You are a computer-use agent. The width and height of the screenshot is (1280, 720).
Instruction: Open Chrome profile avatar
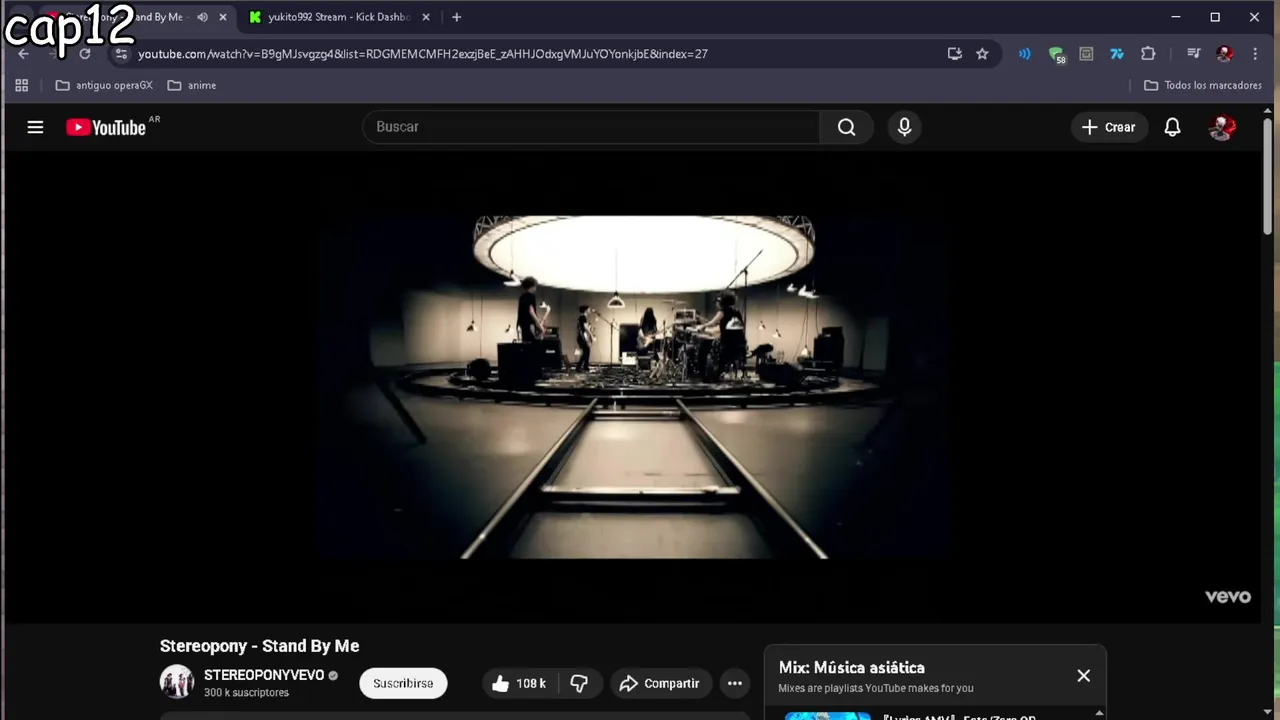coord(1224,54)
